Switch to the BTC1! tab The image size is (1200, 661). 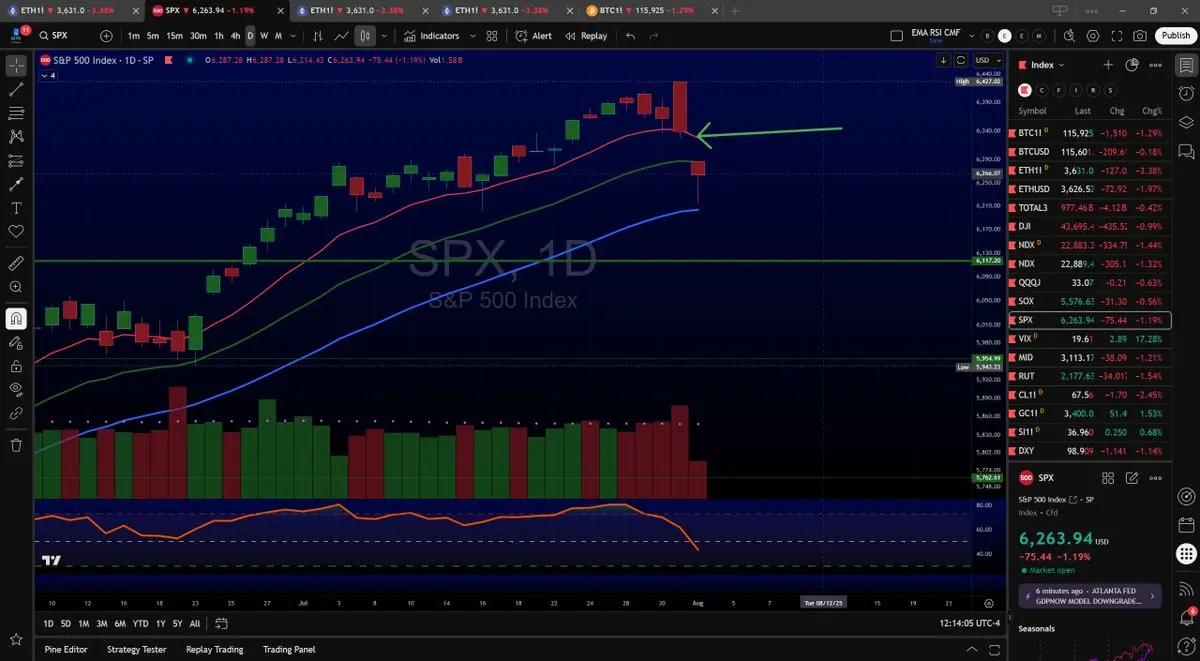pos(650,10)
